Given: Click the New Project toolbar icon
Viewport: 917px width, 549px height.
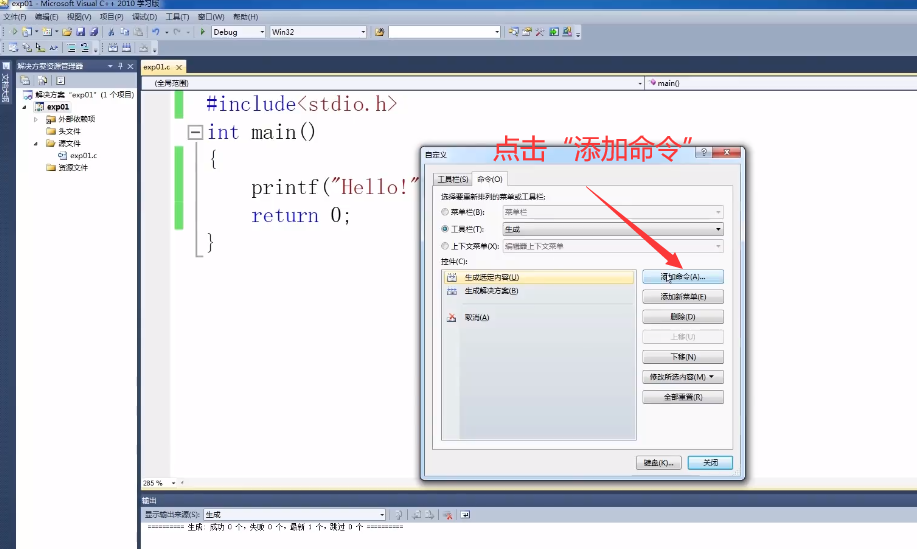Looking at the screenshot, I should pos(26,32).
